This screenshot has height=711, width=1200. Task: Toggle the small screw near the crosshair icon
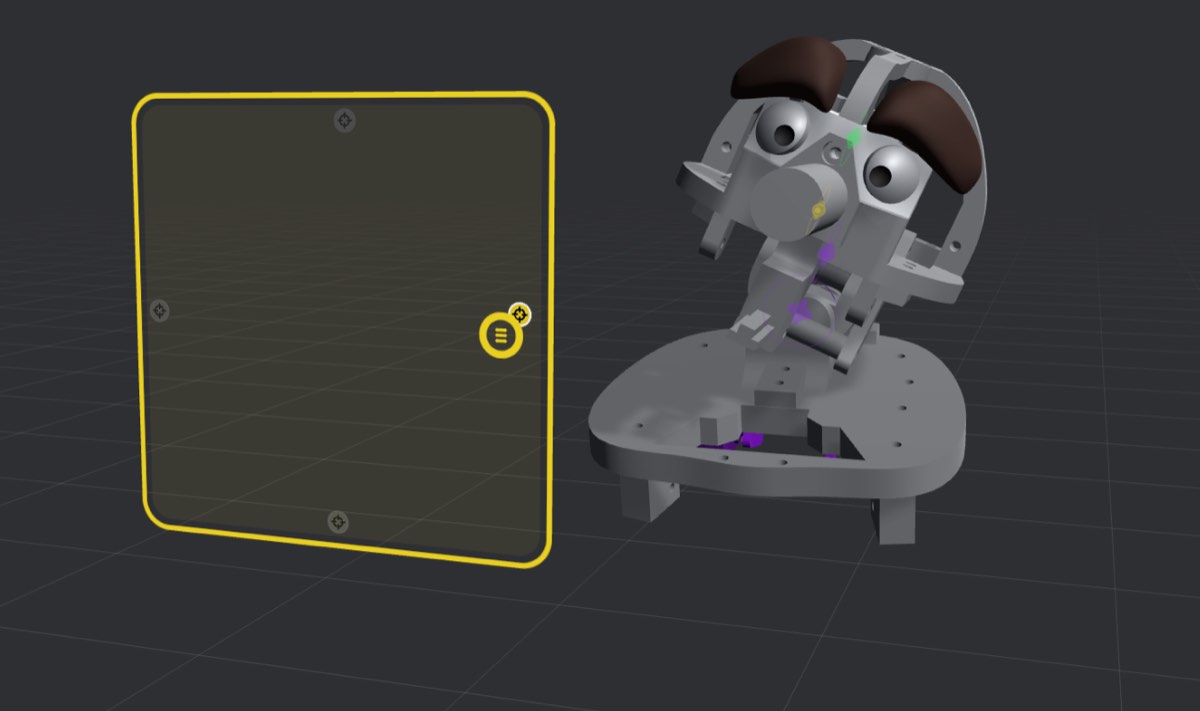click(519, 313)
